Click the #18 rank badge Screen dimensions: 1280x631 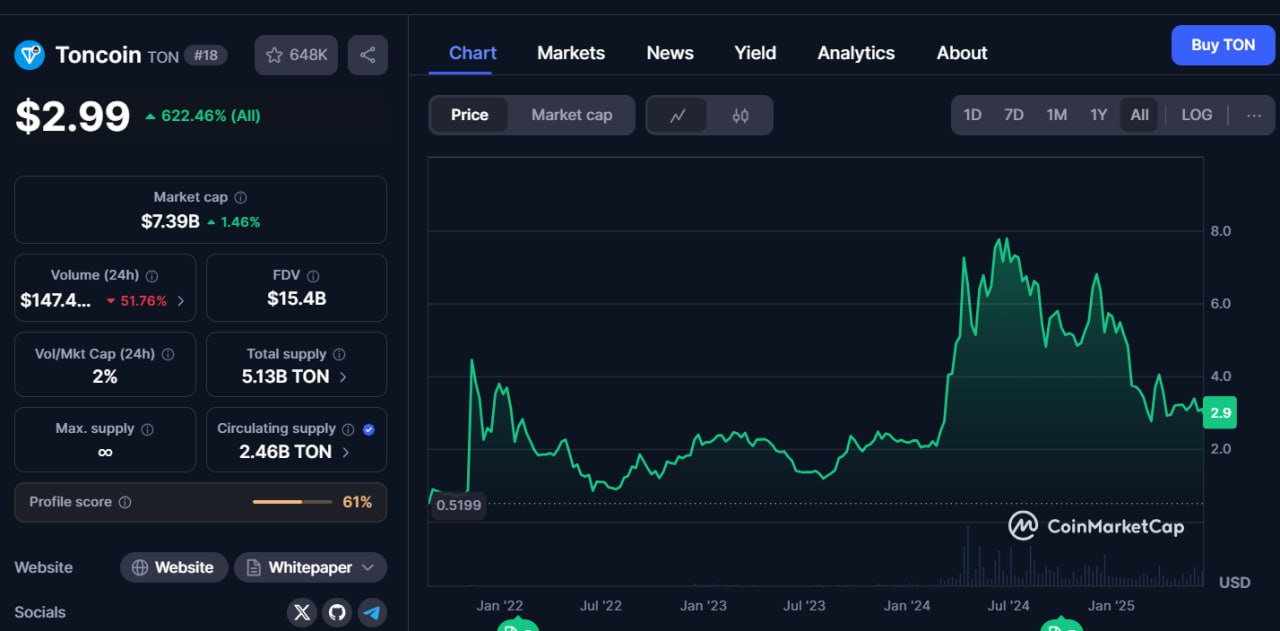(x=206, y=55)
